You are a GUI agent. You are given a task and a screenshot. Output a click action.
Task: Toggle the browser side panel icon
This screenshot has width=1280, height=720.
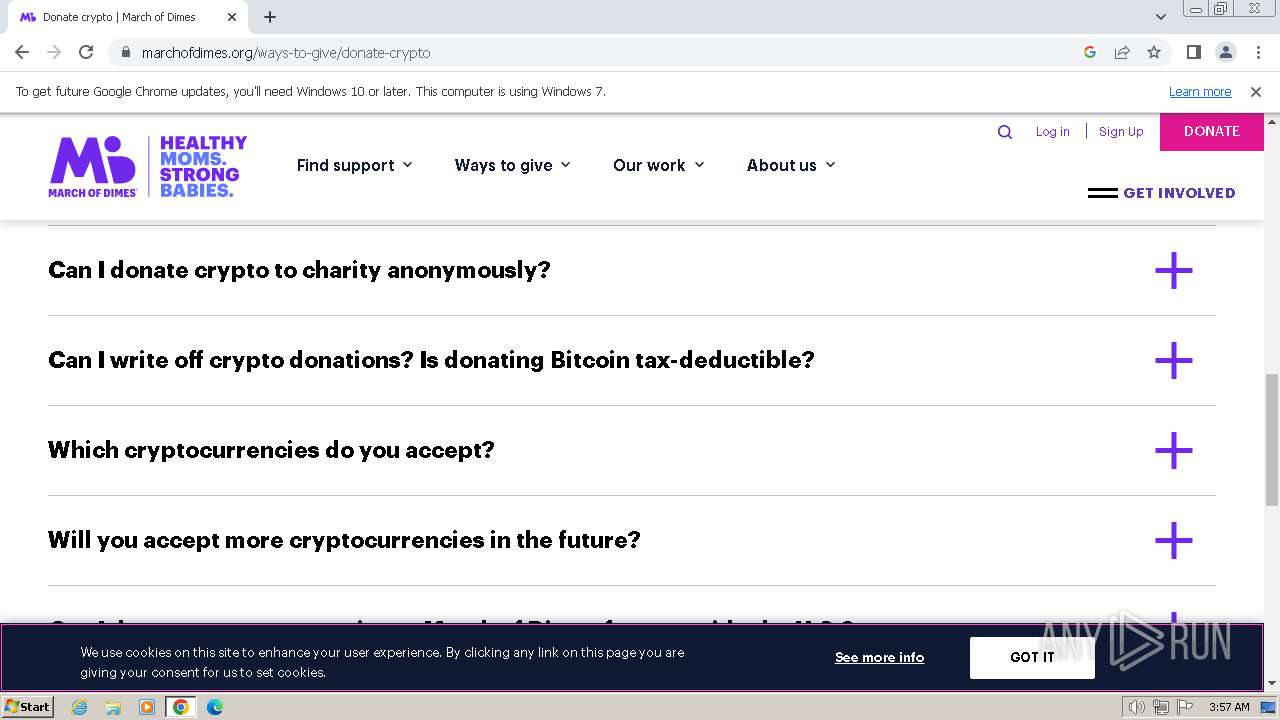coord(1193,52)
